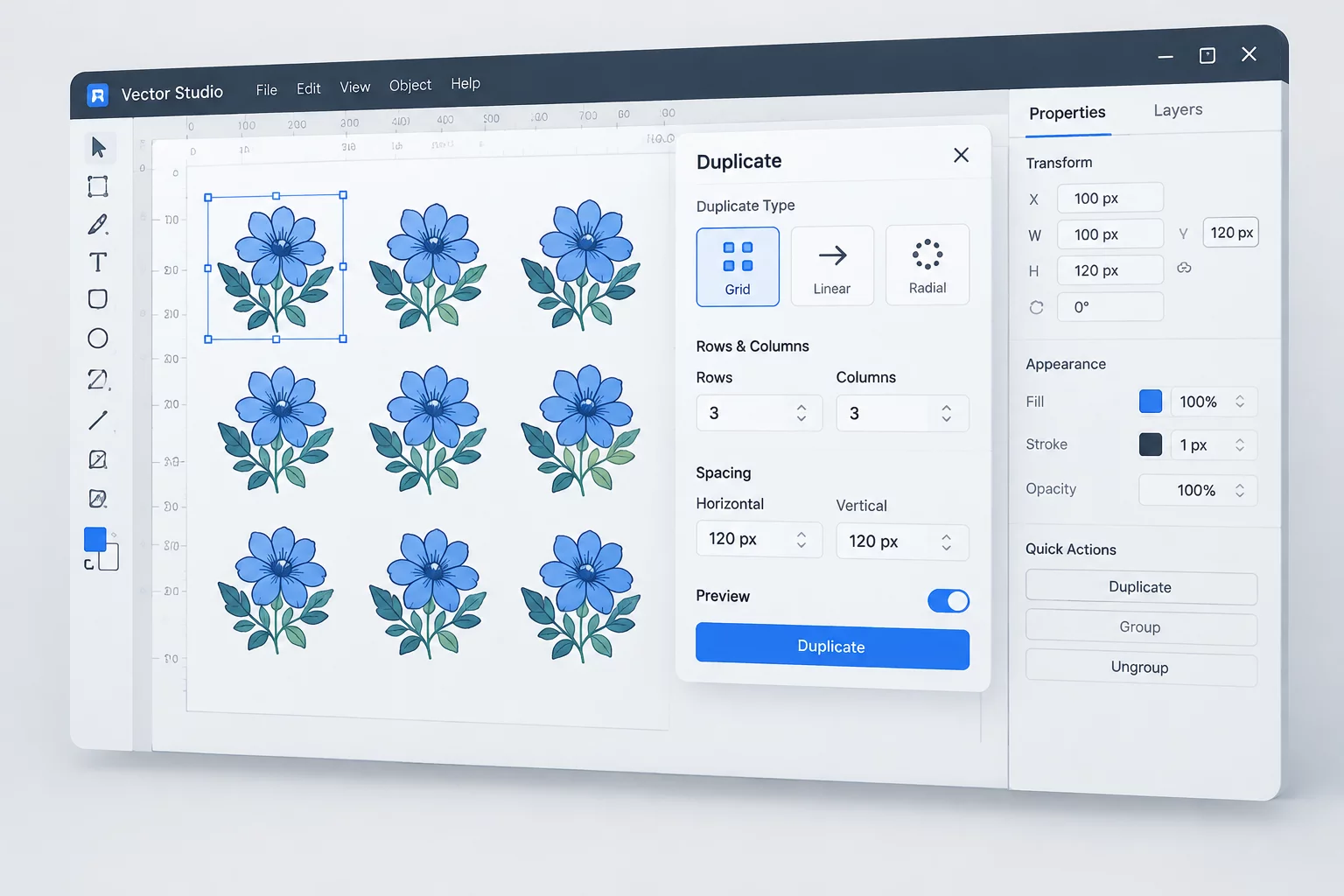Screen dimensions: 1344x896
Task: Select the bounding box transform tool
Action: coord(98,186)
